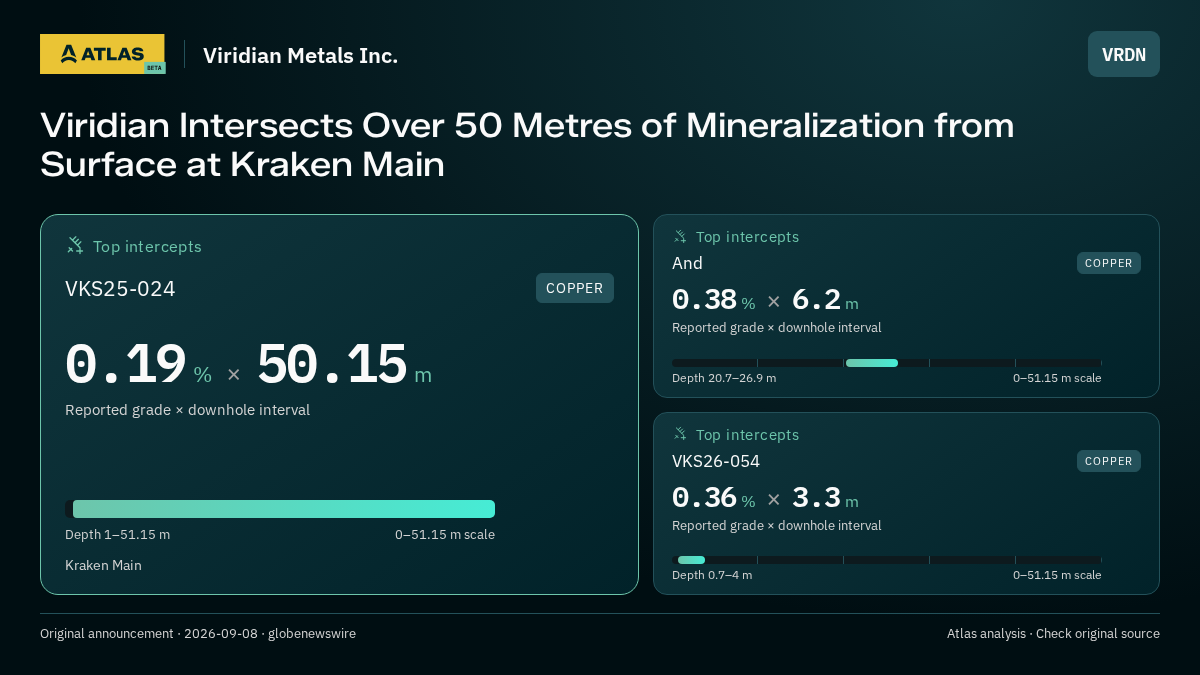
Task: Click the 'Original announcement' footer source text
Action: click(198, 634)
